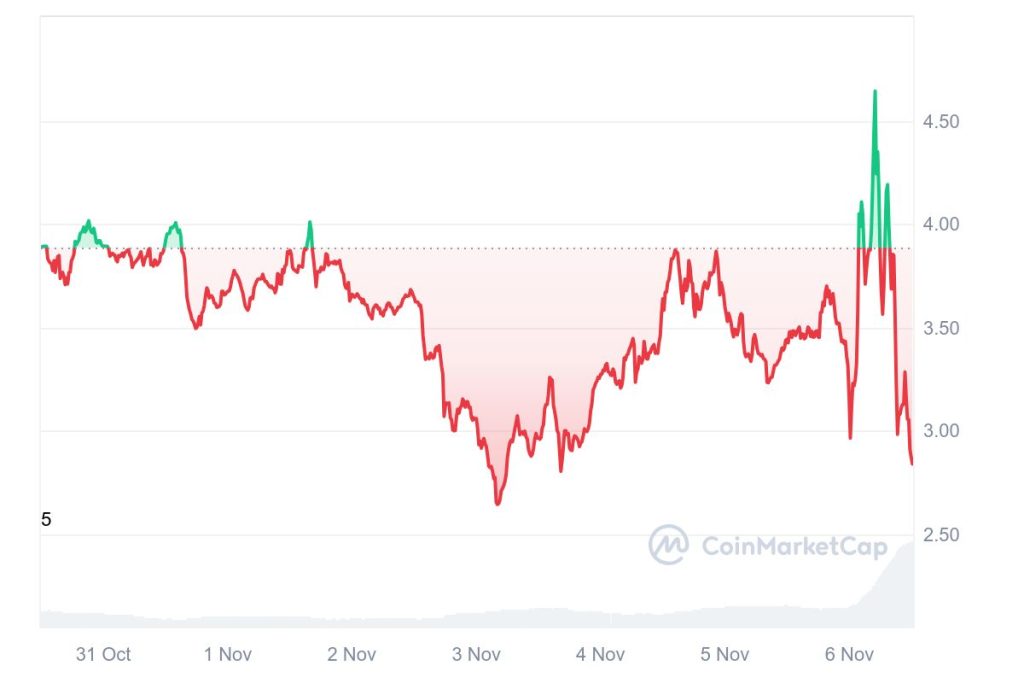The width and height of the screenshot is (1024, 683).
Task: Click the "5" label at chart left
Action: point(46,520)
